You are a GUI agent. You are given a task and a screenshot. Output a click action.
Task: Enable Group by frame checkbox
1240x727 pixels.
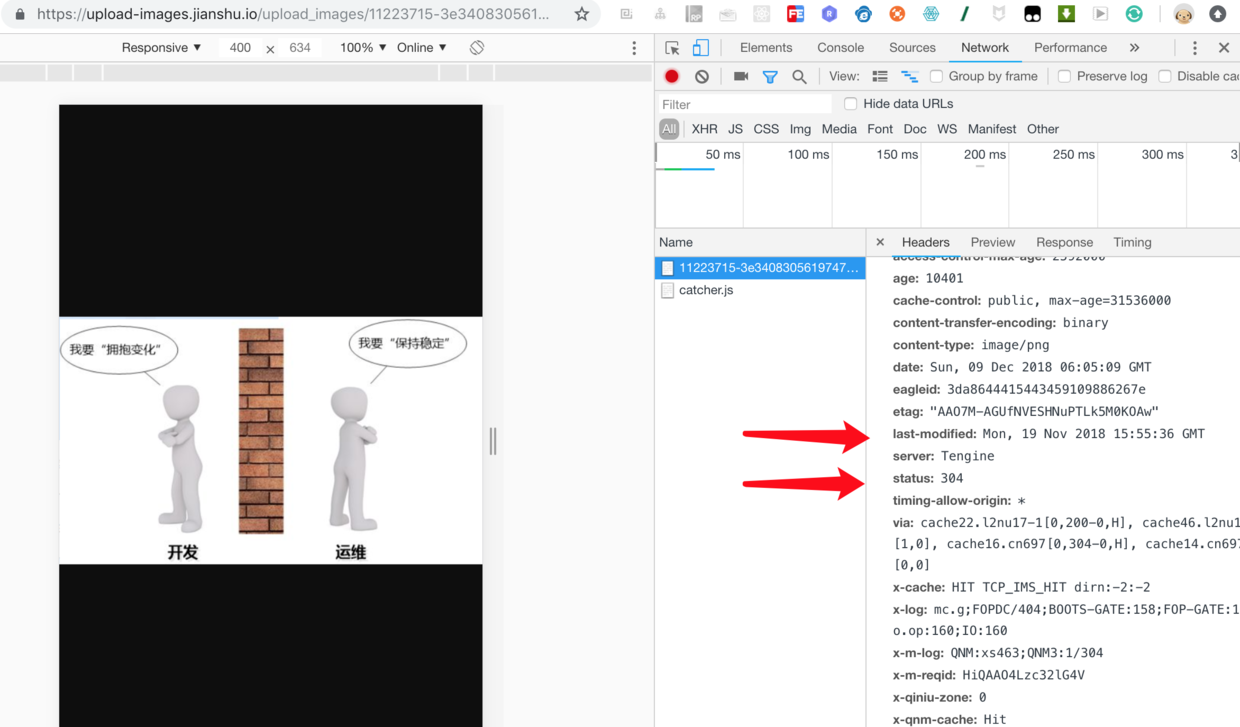(x=937, y=76)
